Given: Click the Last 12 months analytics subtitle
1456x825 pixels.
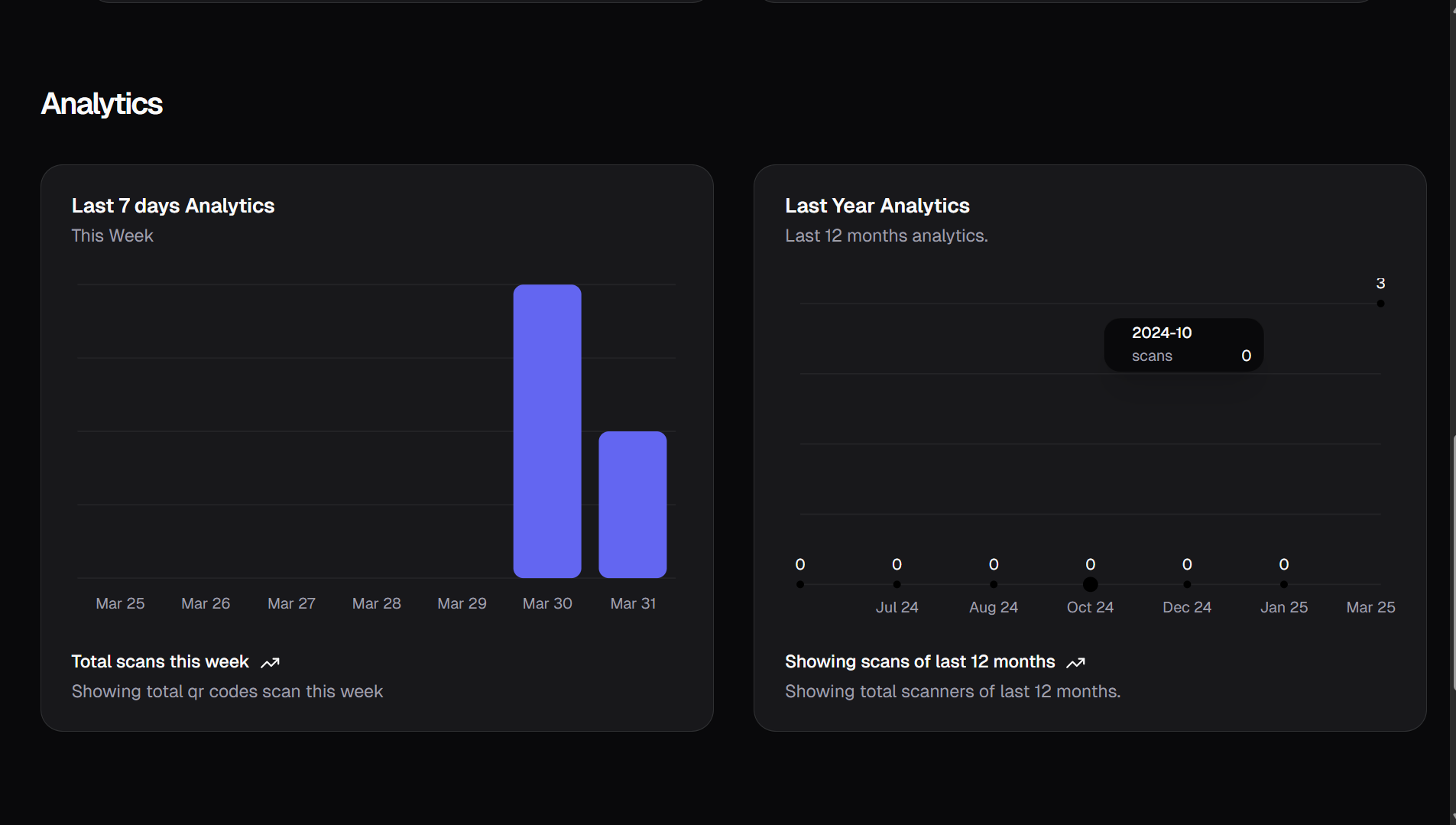Looking at the screenshot, I should point(887,235).
